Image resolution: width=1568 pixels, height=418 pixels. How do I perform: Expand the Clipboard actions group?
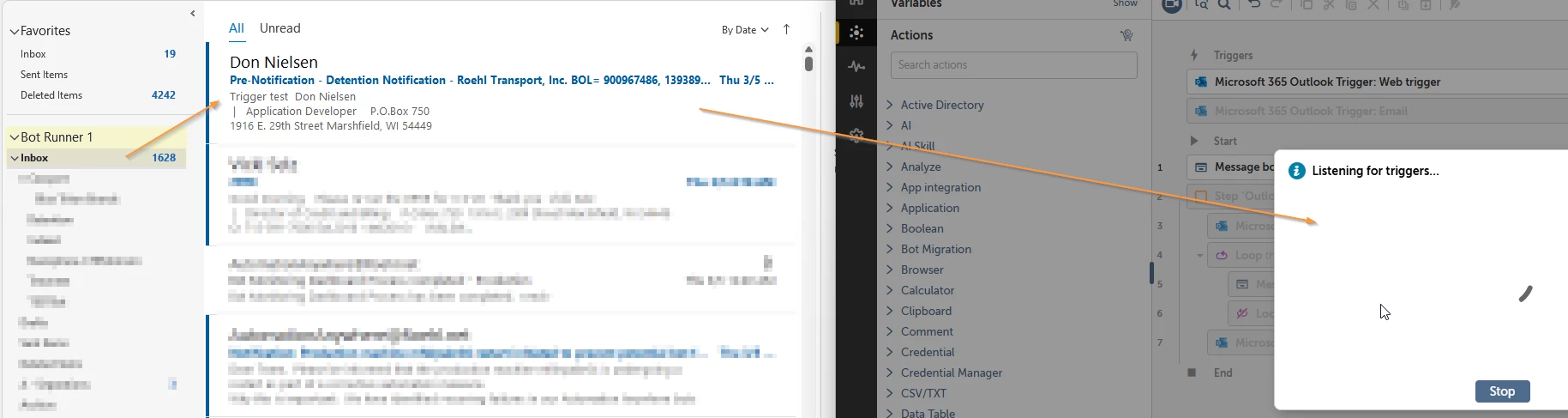point(889,311)
